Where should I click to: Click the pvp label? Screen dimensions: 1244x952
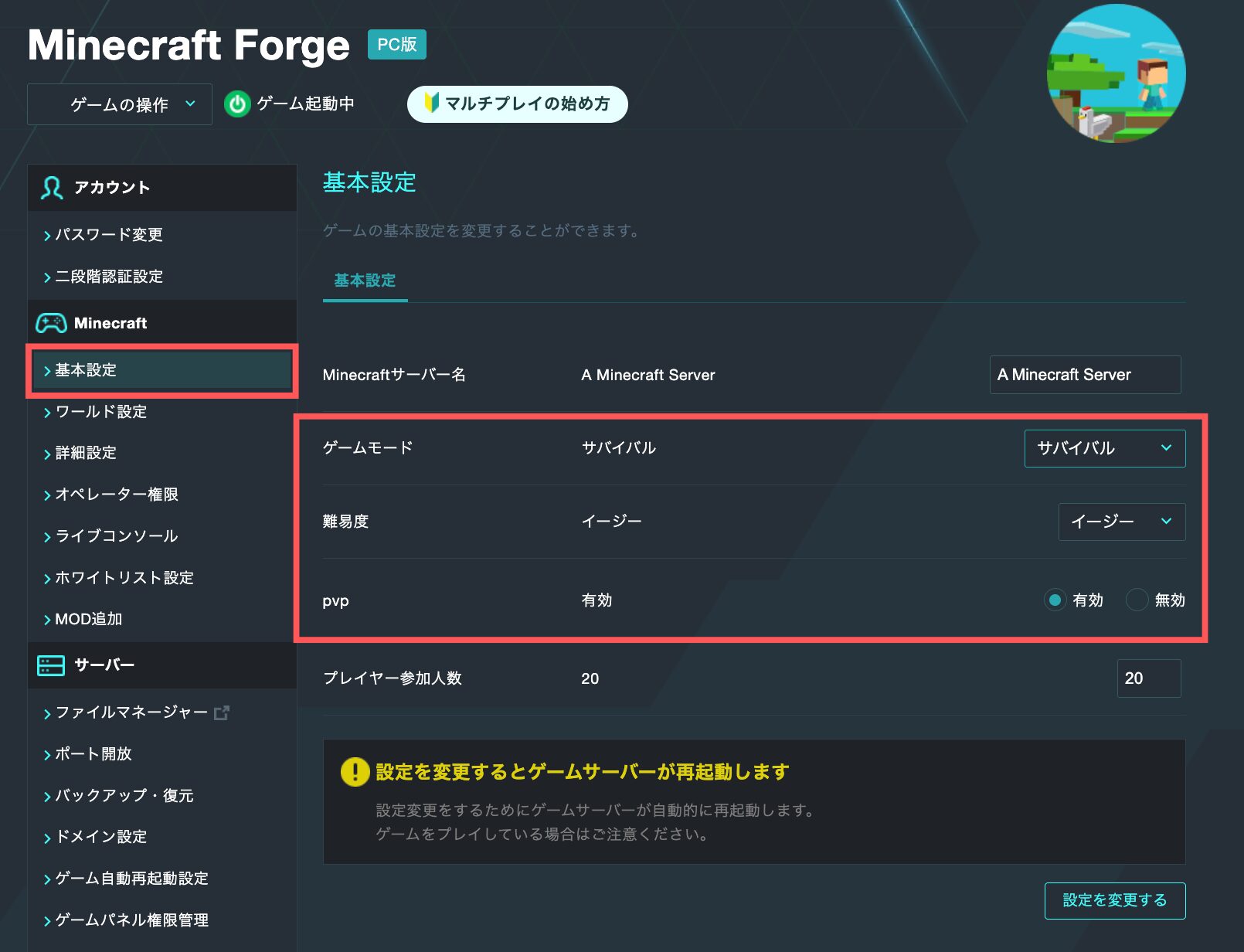click(335, 601)
